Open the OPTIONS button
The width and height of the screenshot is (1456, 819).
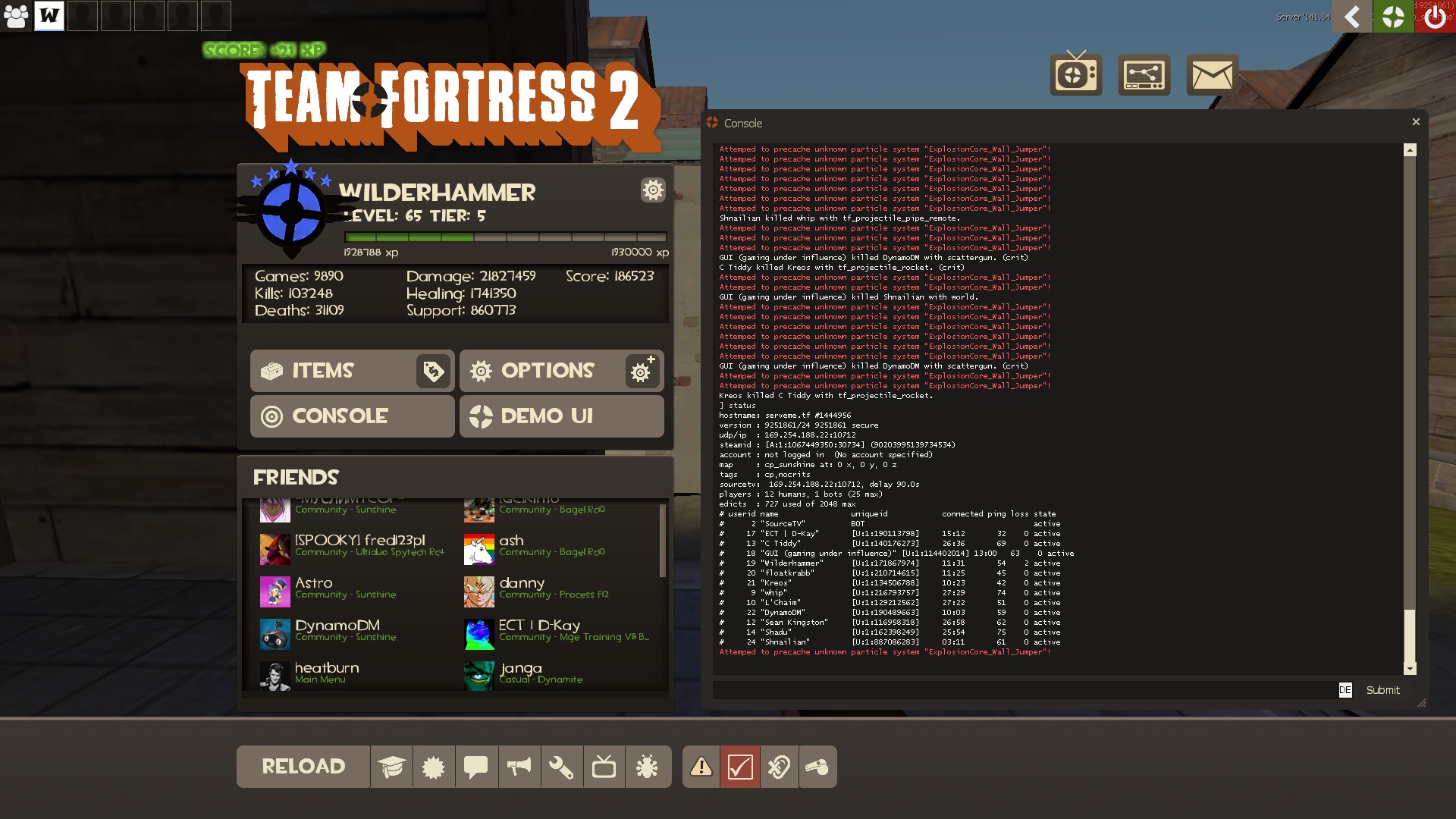click(541, 371)
